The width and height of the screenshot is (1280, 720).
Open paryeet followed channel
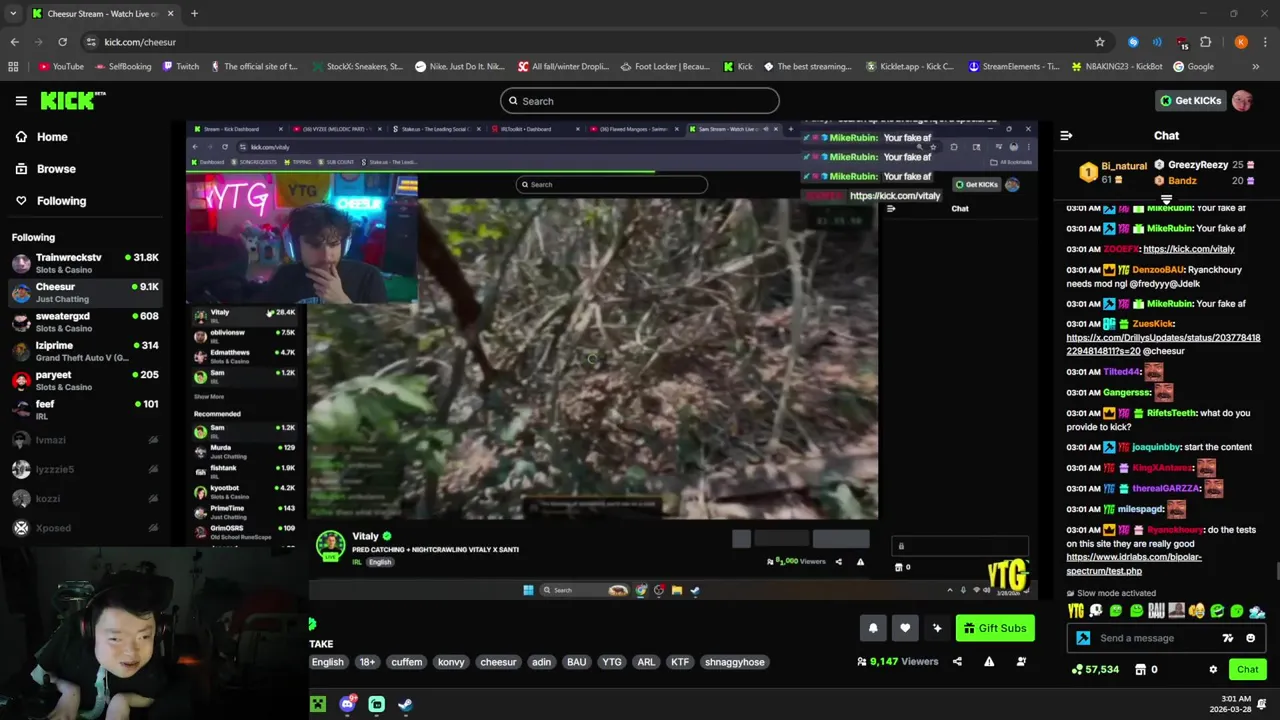click(x=85, y=380)
